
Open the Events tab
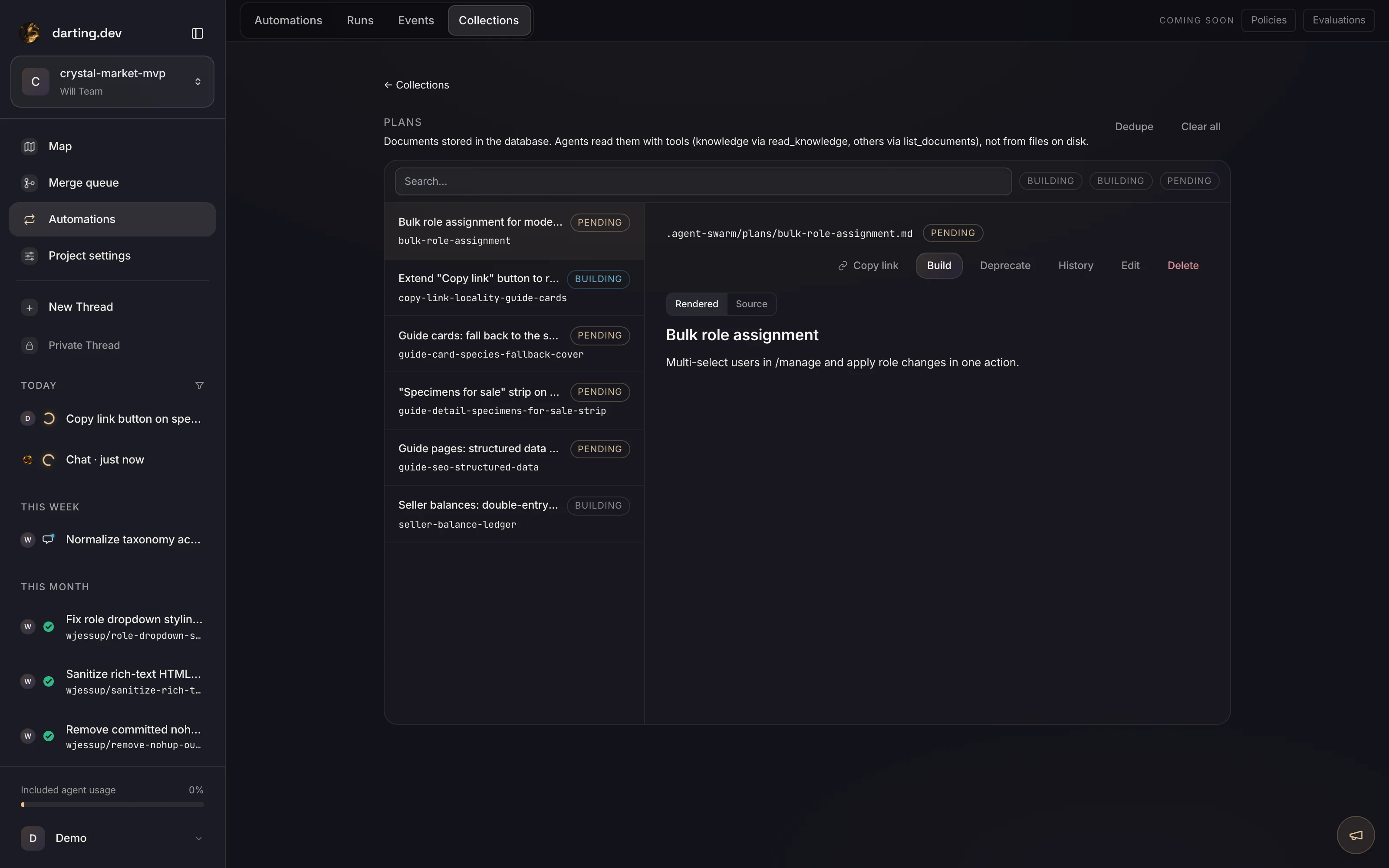coord(415,20)
